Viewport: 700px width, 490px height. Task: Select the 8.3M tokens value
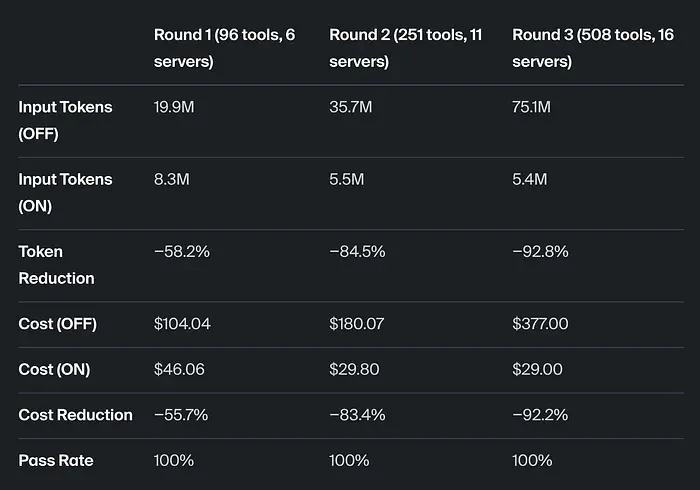pos(171,179)
